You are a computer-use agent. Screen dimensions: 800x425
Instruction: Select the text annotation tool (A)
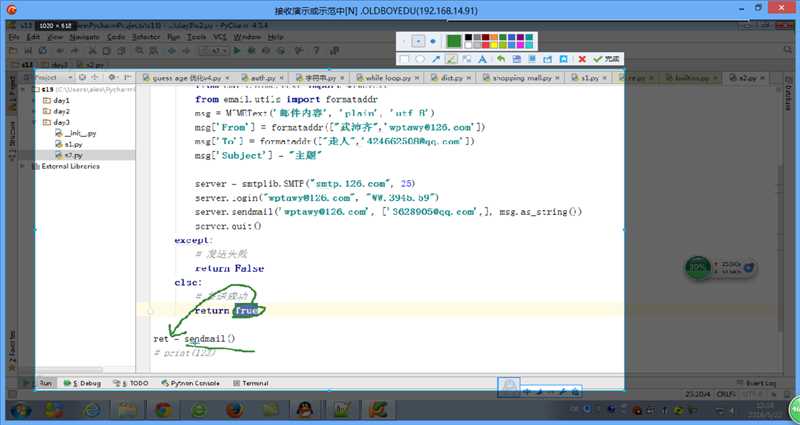pos(483,59)
